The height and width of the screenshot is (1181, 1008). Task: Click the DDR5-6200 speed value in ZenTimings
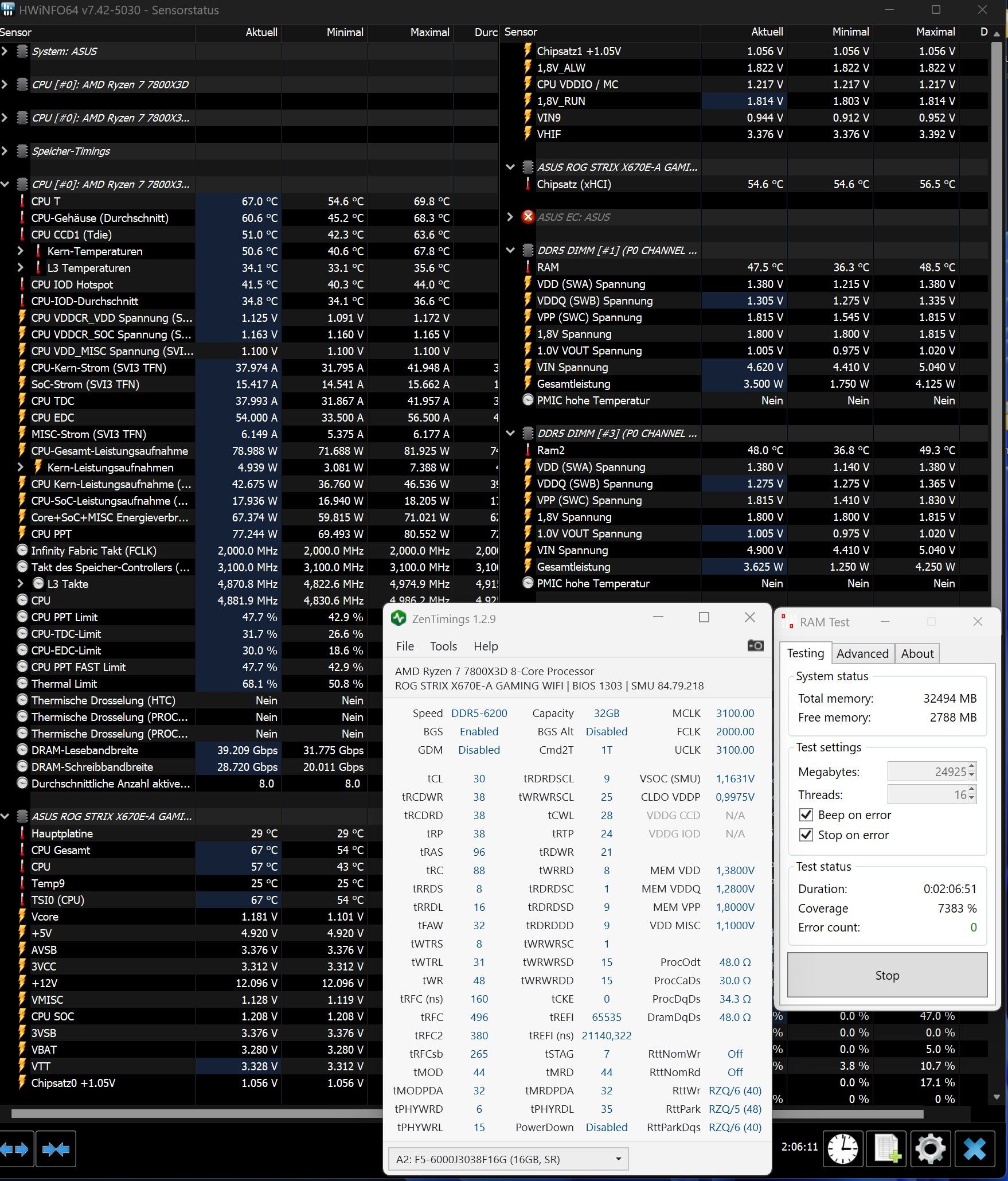point(479,713)
